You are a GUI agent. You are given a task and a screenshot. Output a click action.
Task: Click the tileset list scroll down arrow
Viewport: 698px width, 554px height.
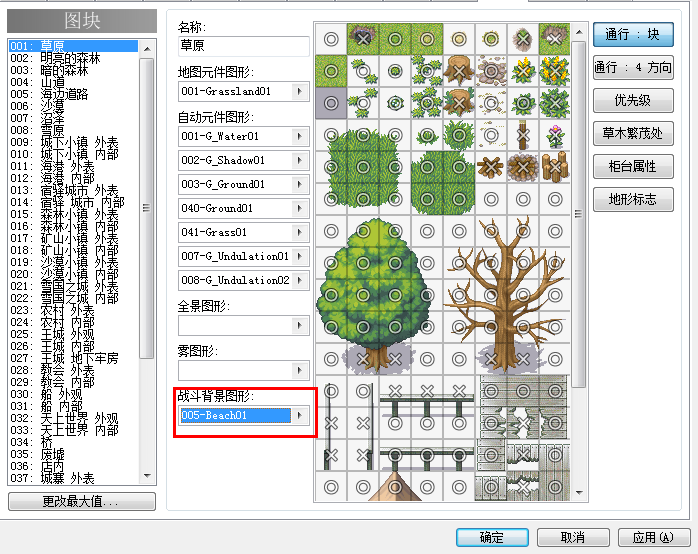147,476
